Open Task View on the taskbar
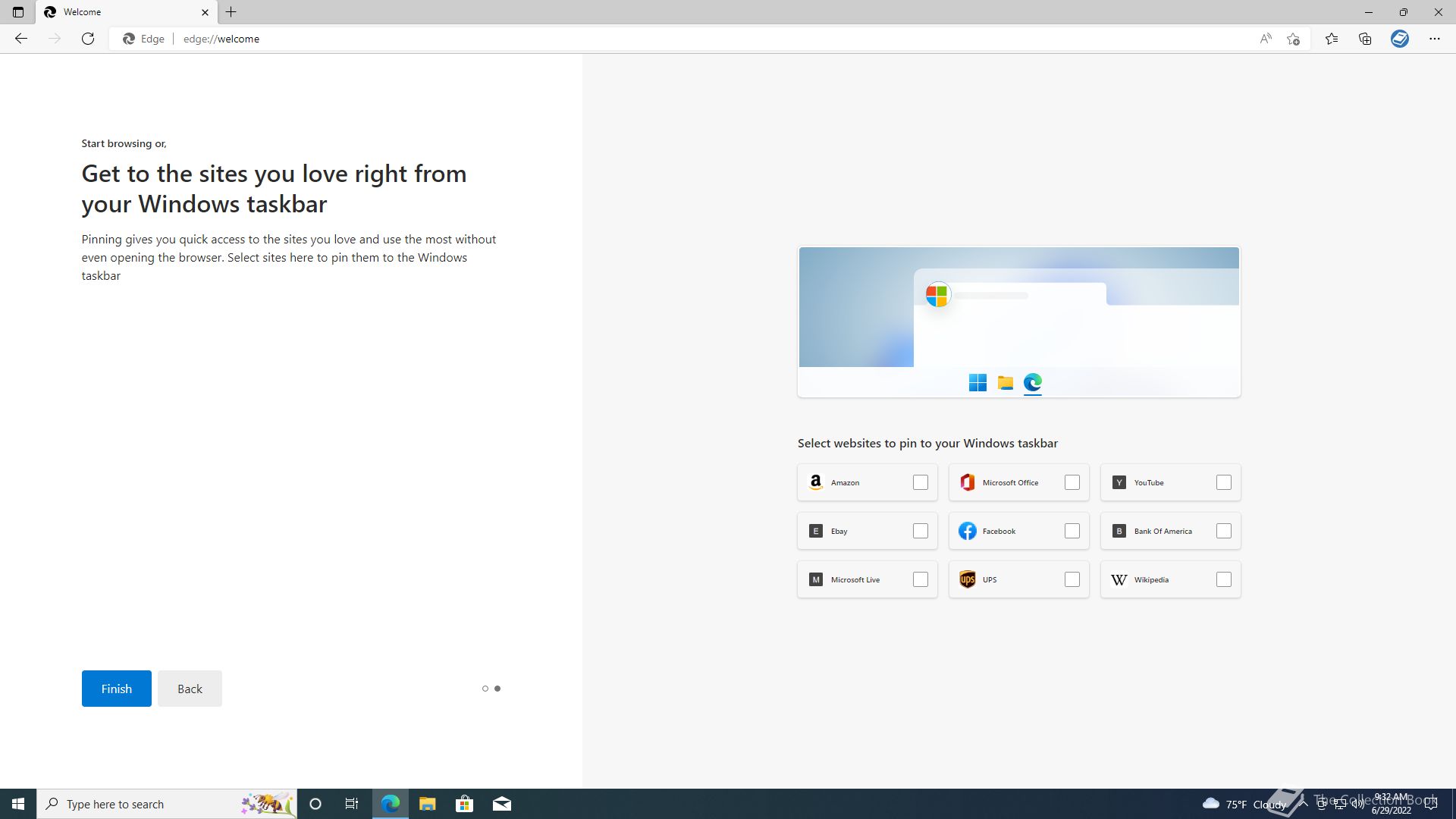The height and width of the screenshot is (819, 1456). point(352,804)
